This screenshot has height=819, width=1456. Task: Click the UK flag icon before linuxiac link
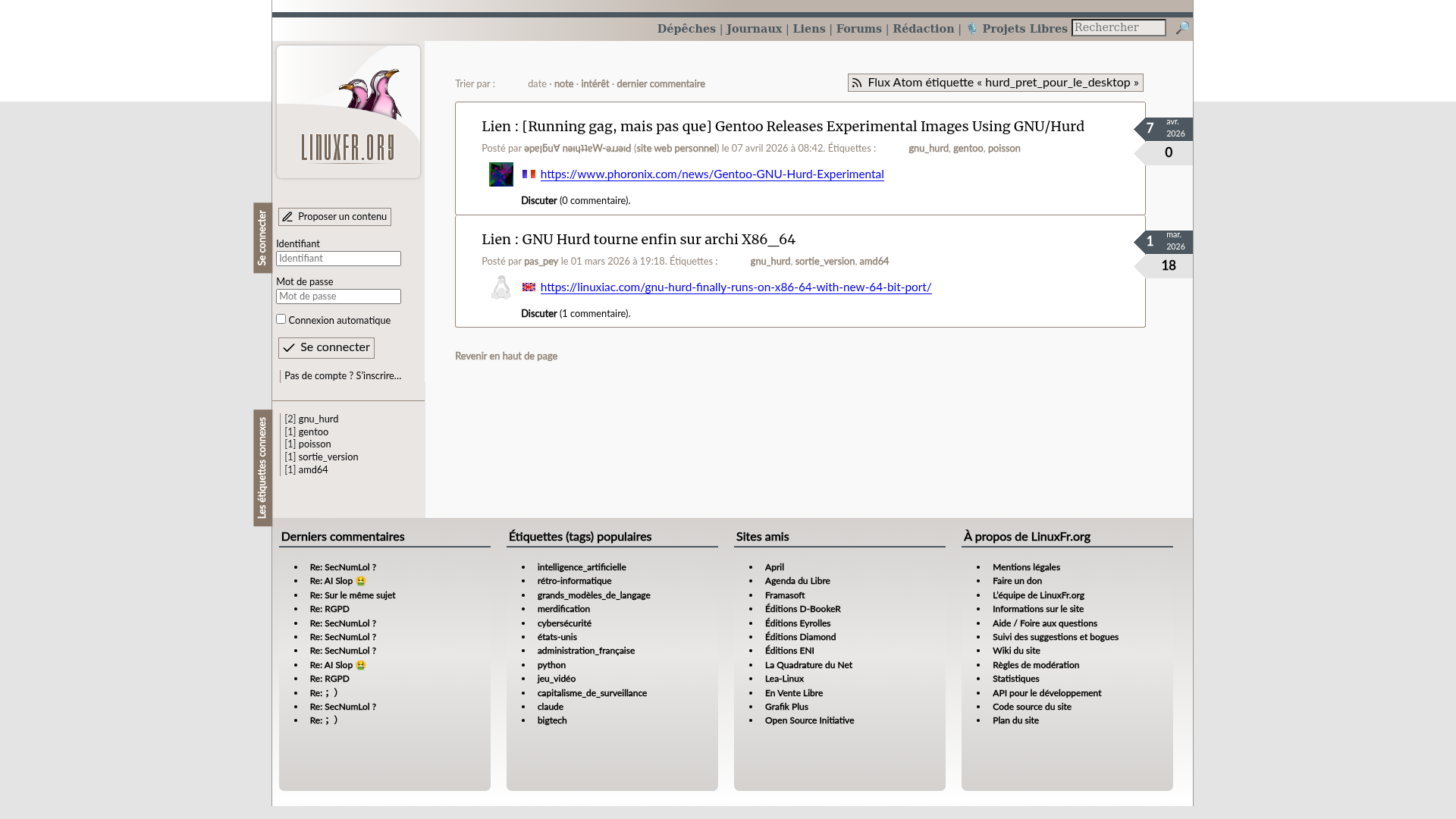529,287
